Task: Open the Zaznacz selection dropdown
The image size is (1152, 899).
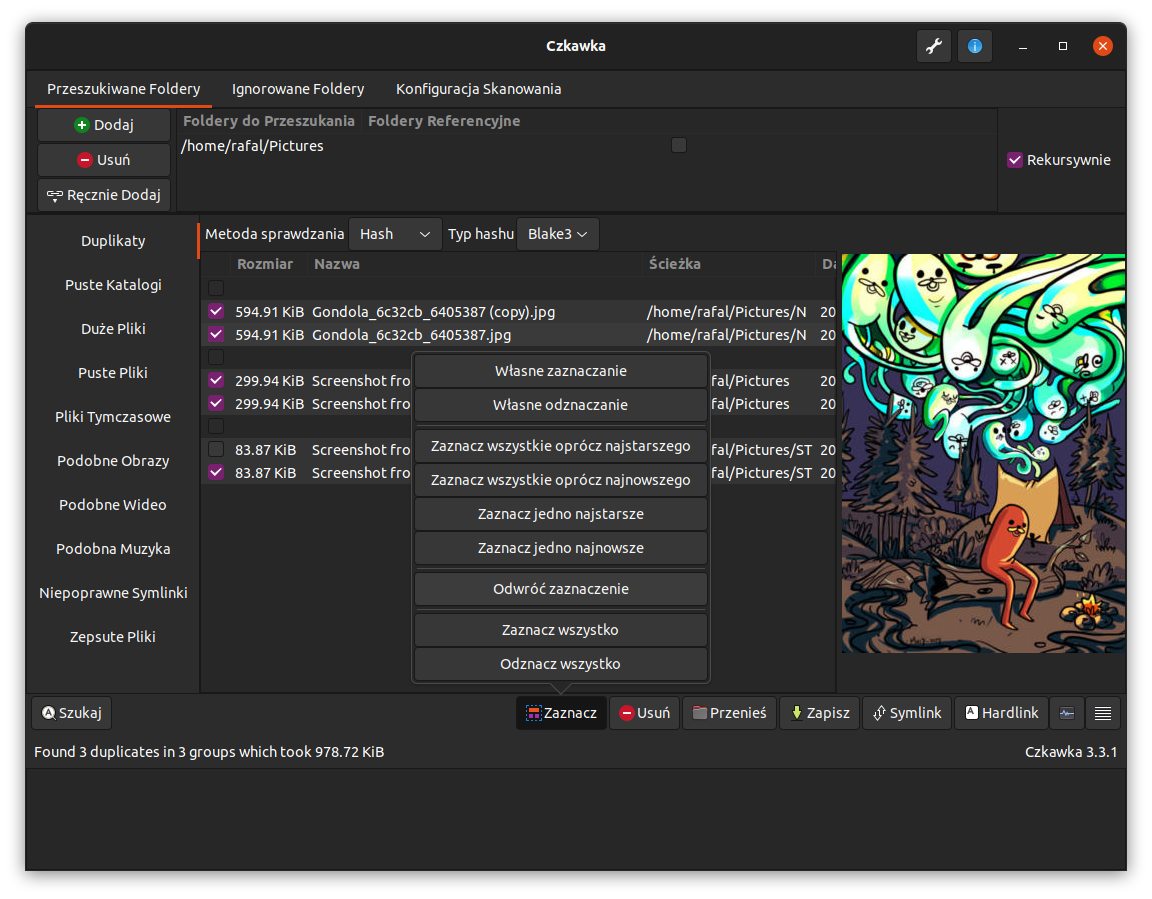Action: 561,713
